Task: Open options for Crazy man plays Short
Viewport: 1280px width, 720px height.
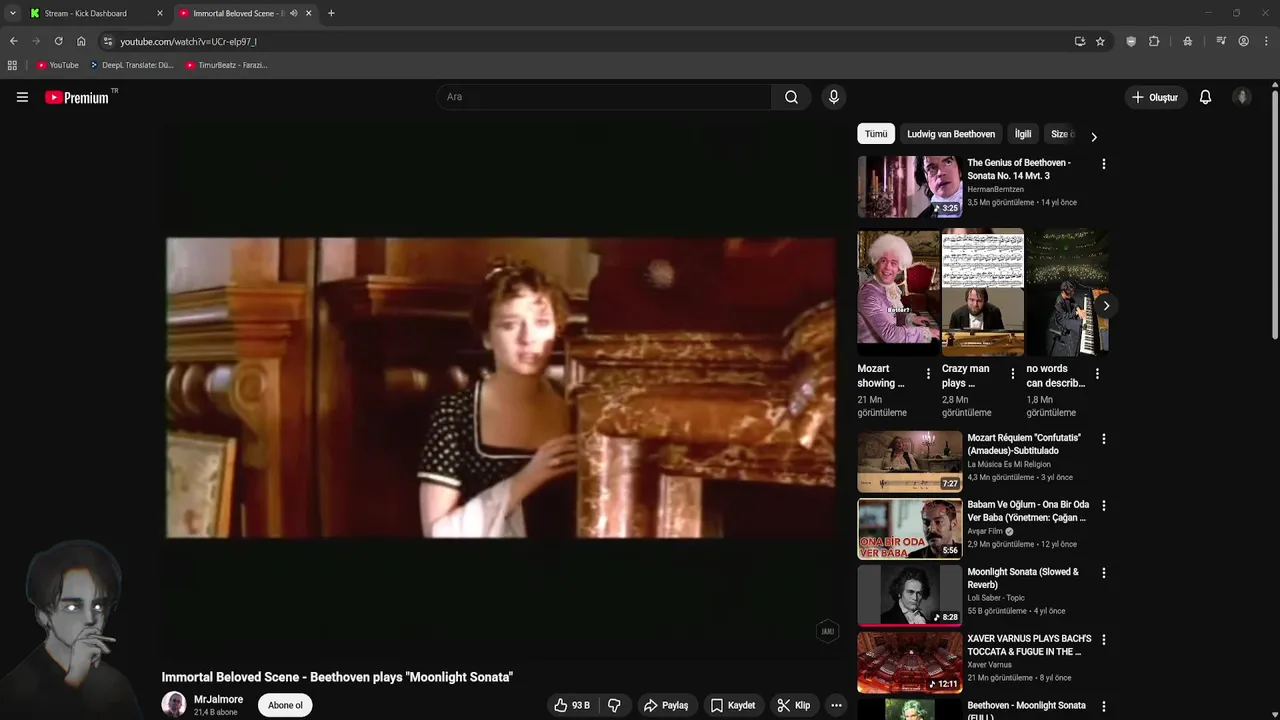Action: [1012, 374]
